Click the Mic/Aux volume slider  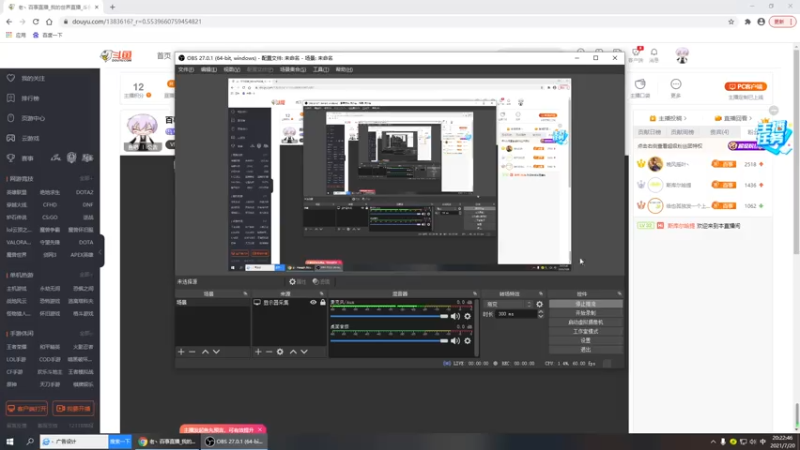[x=389, y=316]
